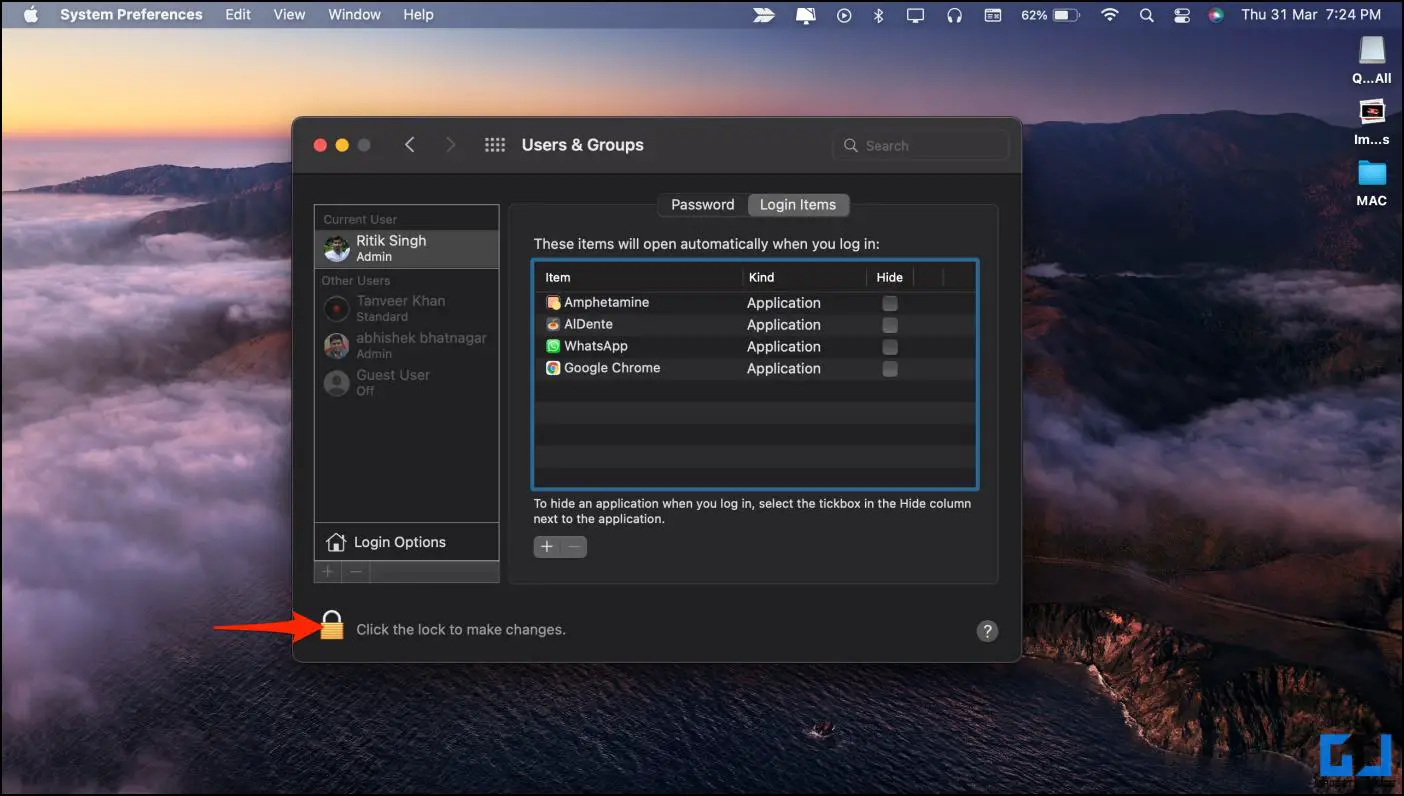Click the WhatsApp app icon in list
Screen dimensions: 1404x796
tap(553, 346)
